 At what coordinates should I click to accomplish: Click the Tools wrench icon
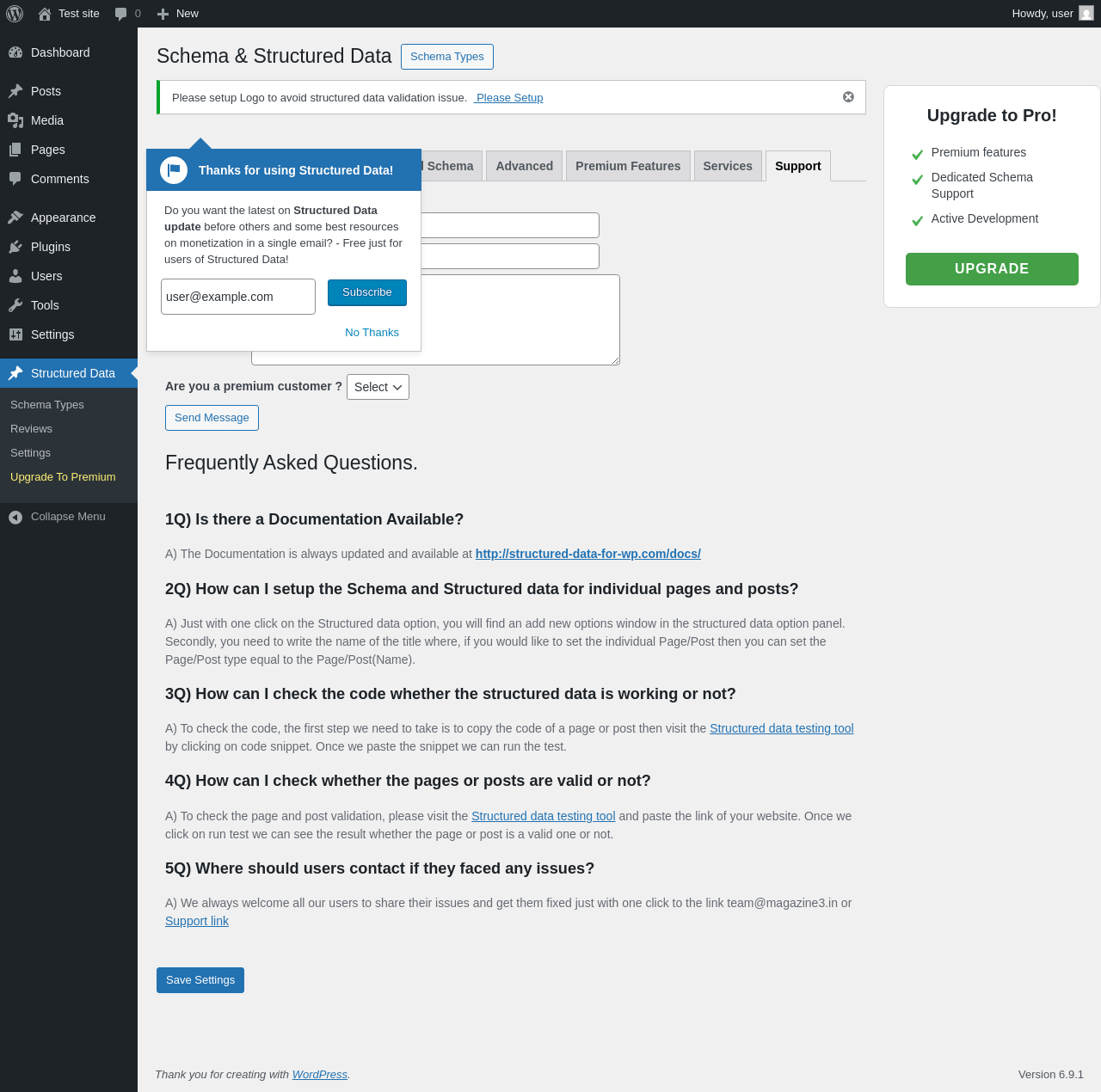[x=15, y=305]
